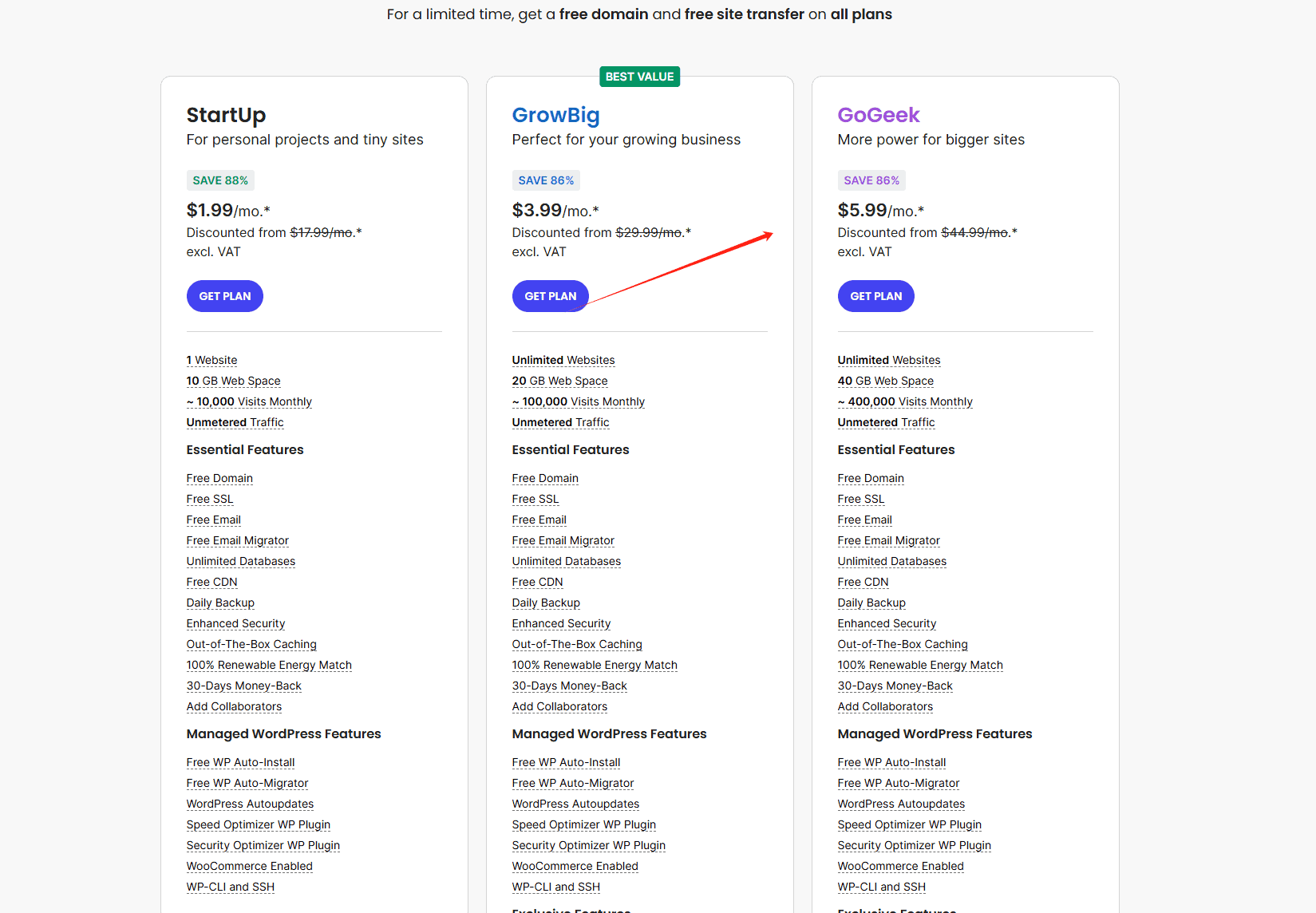Click 'WooCommerce Enabled' in GrowBig plan
Screen dimensions: 1316x913
click(575, 866)
